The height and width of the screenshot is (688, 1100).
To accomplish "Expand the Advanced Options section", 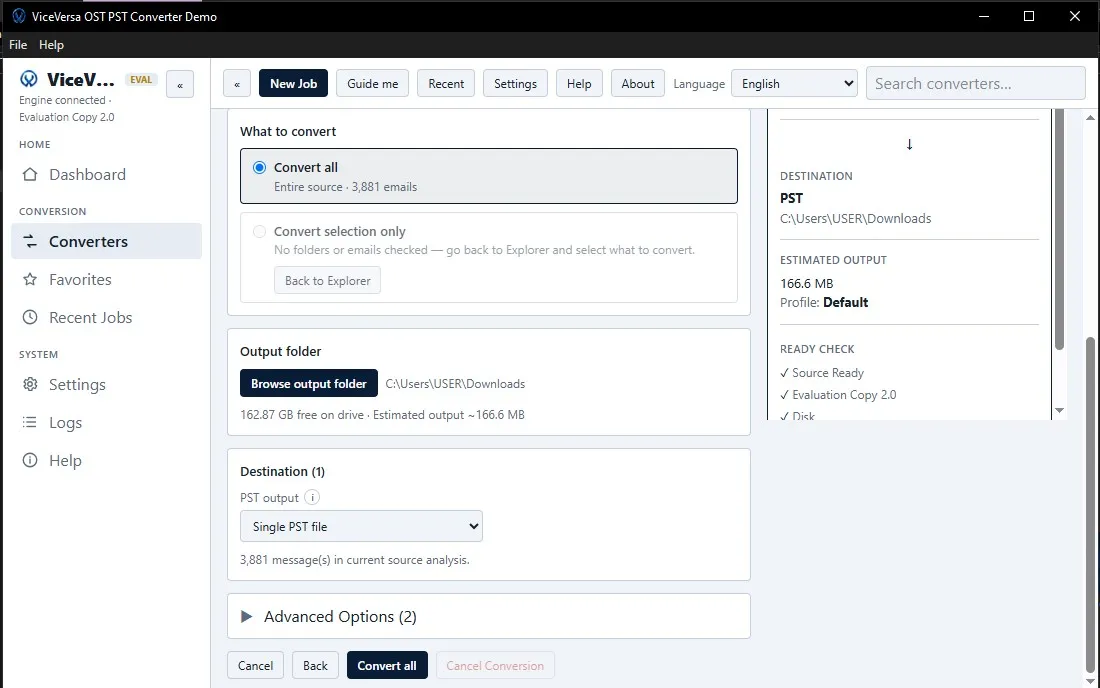I will pyautogui.click(x=489, y=616).
